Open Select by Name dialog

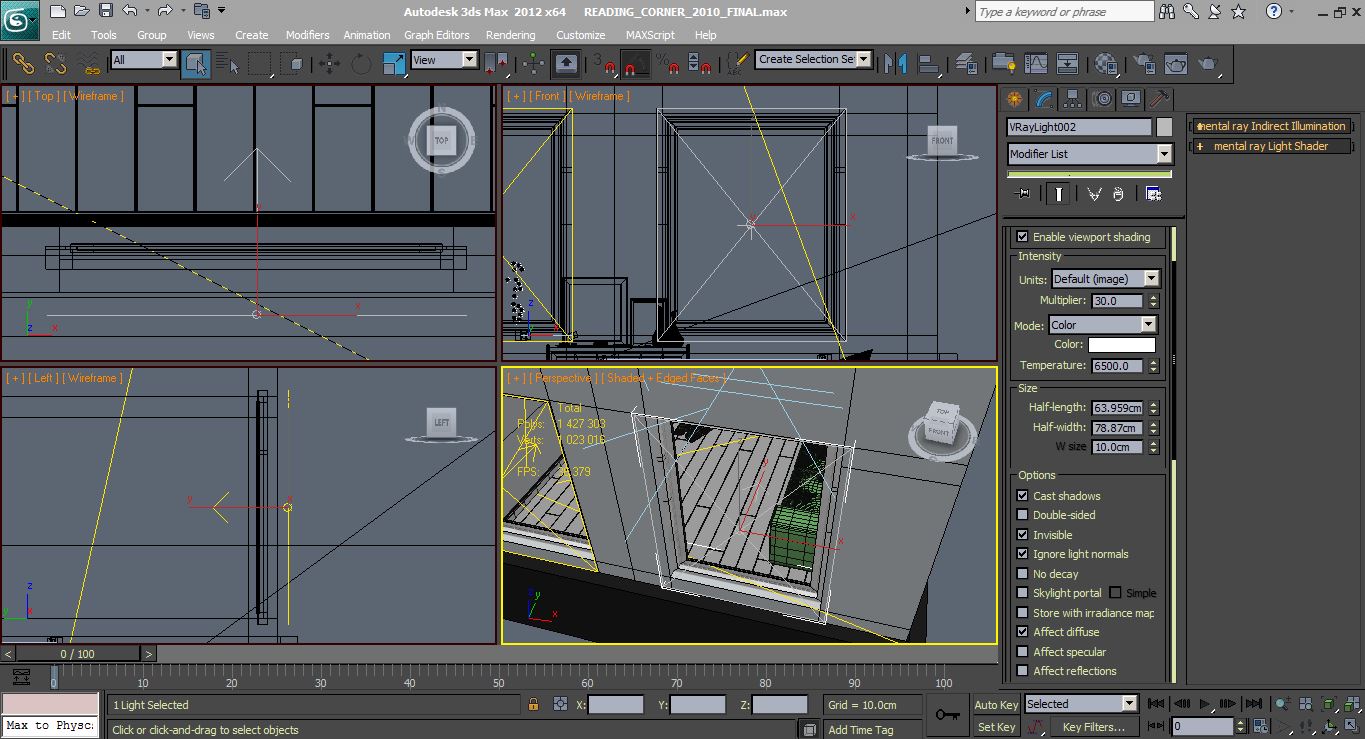(x=228, y=64)
